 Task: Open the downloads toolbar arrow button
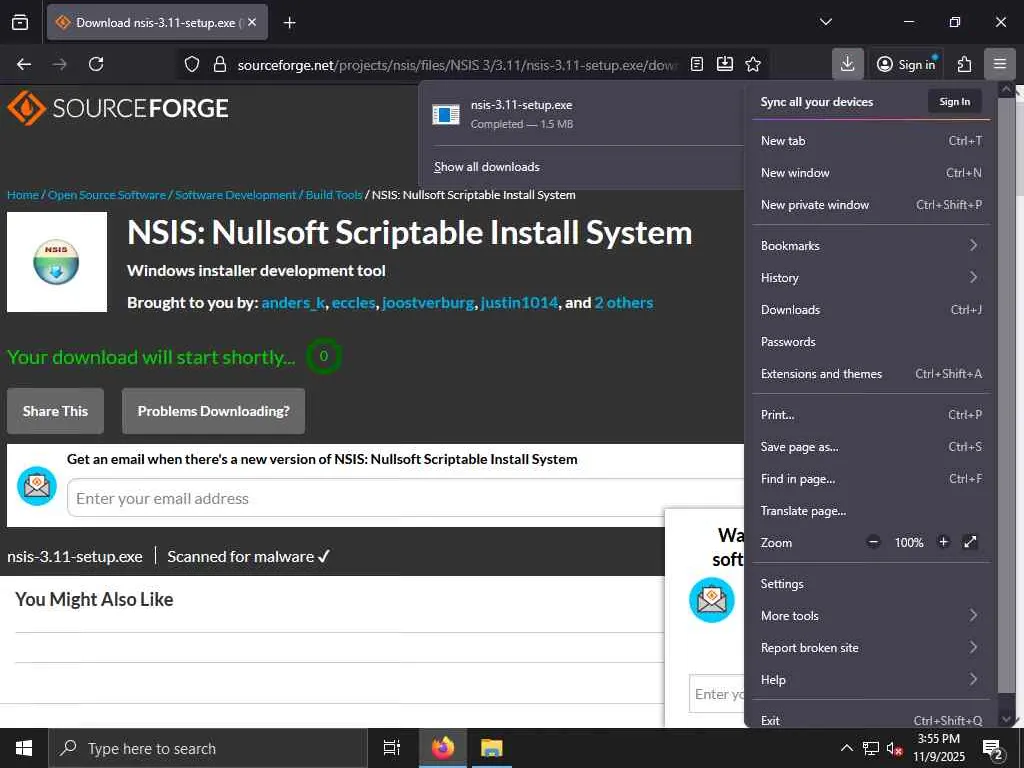click(848, 64)
